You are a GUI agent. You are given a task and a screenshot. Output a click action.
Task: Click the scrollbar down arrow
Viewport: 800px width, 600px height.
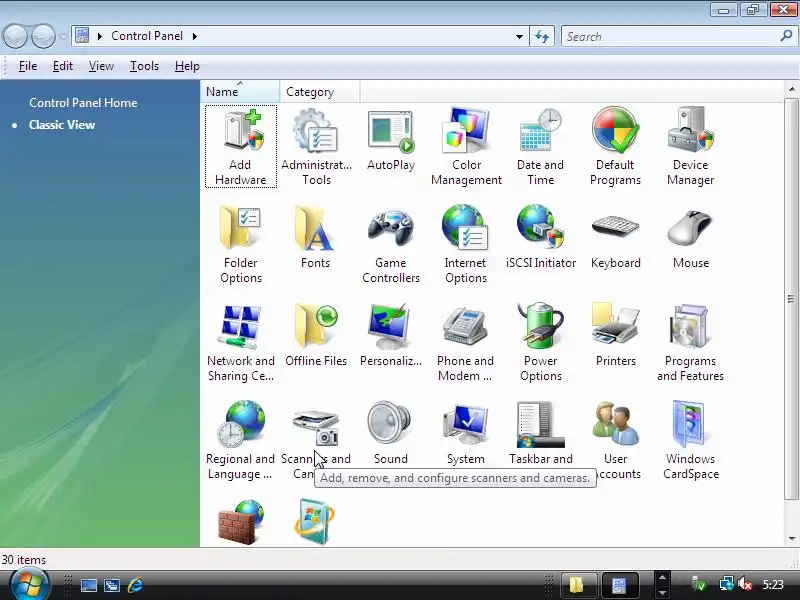[792, 539]
